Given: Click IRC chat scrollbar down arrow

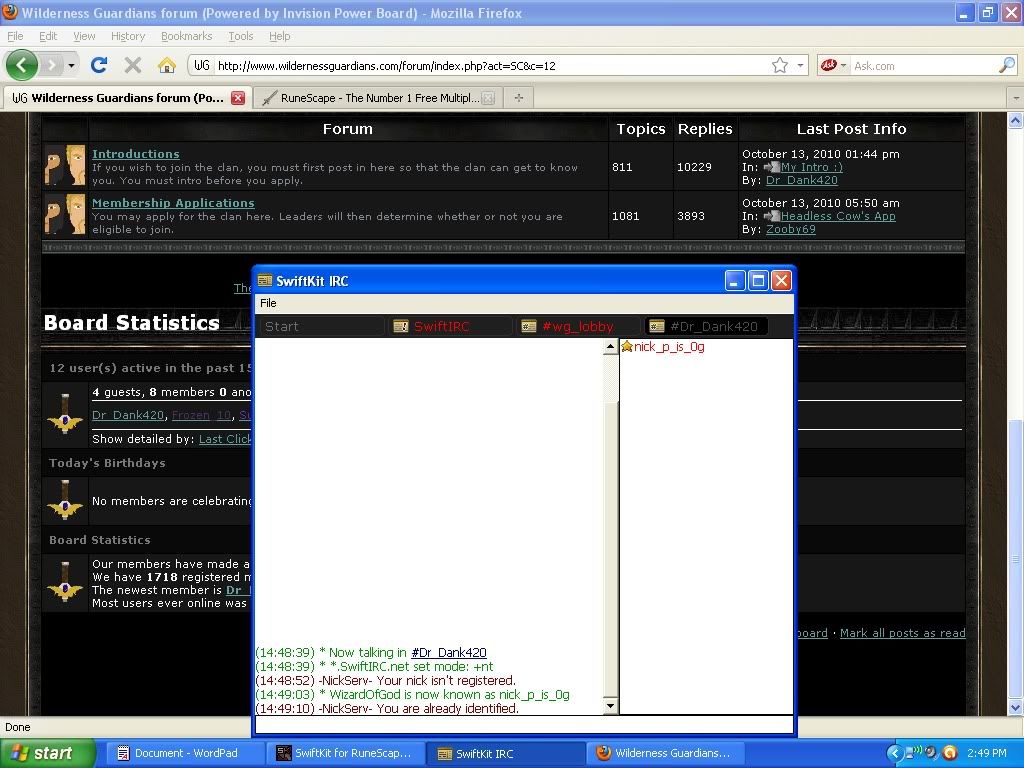Looking at the screenshot, I should (x=611, y=706).
